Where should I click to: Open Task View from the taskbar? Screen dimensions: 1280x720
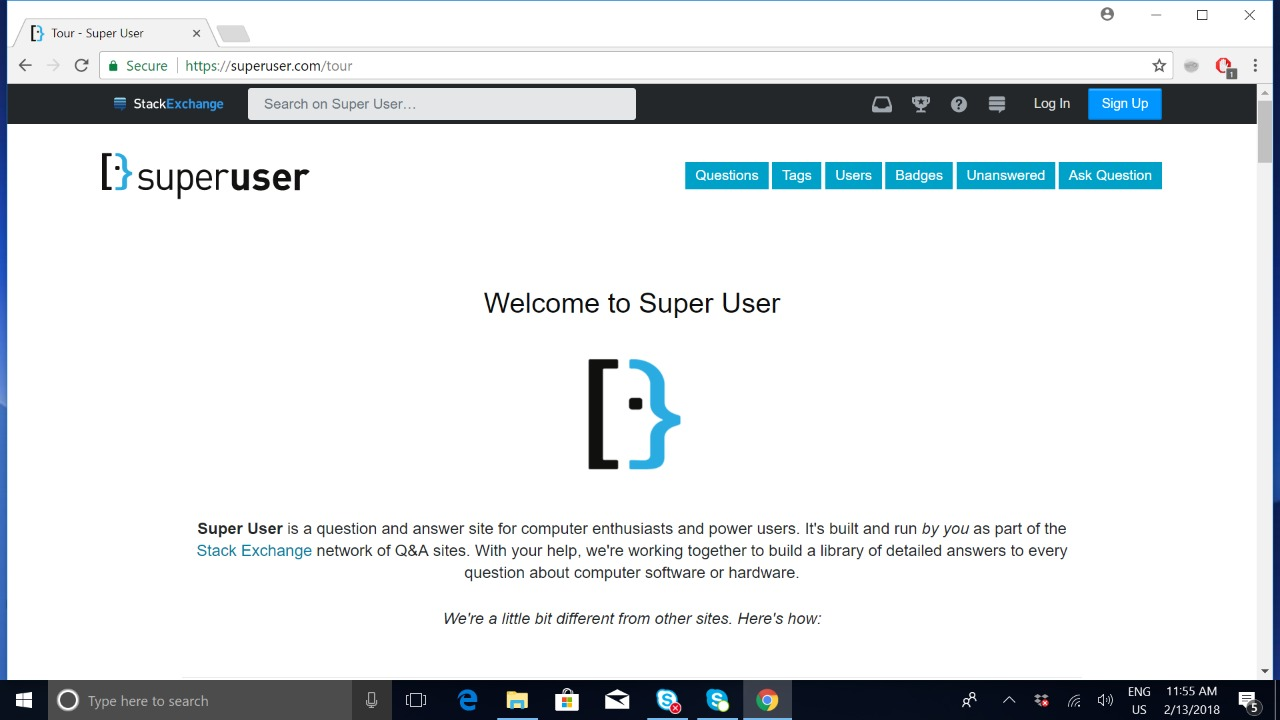[416, 700]
